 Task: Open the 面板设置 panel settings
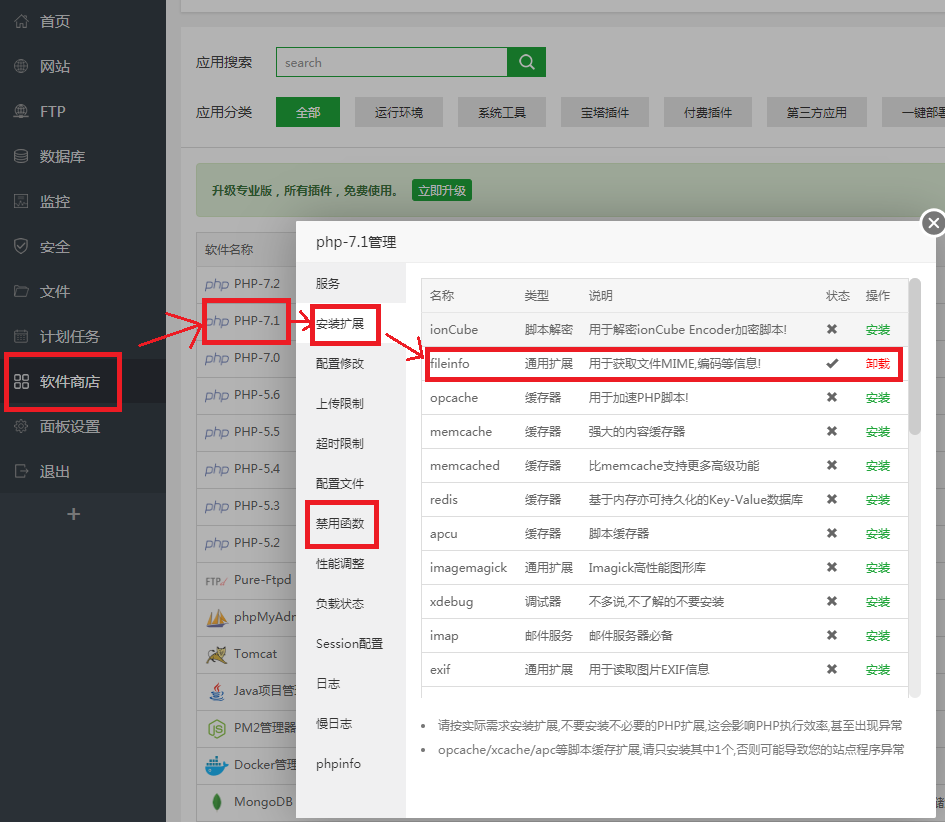[58, 426]
